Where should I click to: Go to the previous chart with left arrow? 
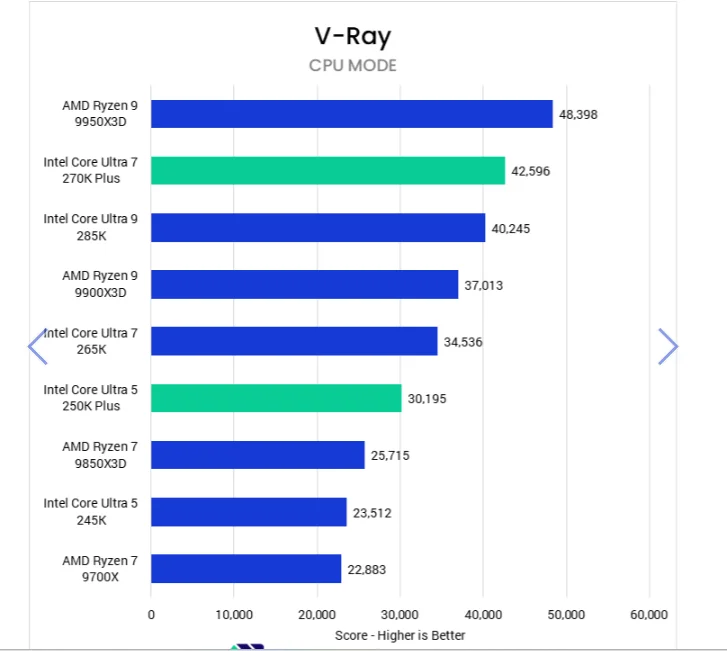coord(38,346)
